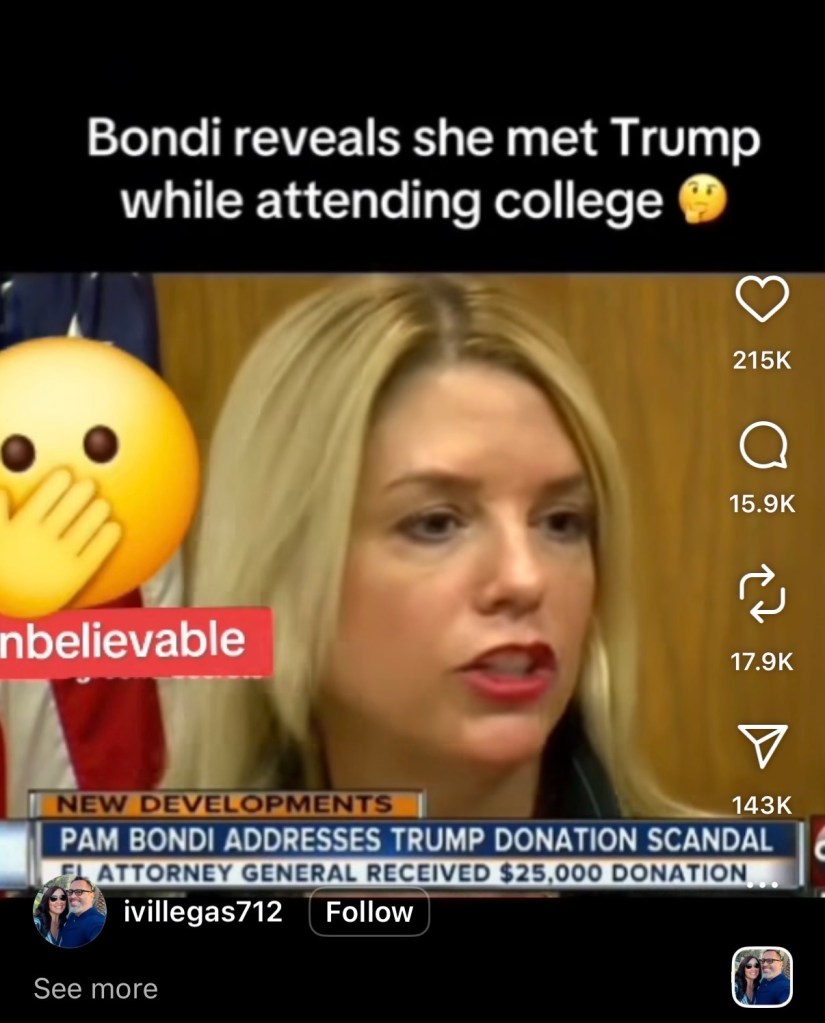Expand caption with See more

(x=96, y=988)
